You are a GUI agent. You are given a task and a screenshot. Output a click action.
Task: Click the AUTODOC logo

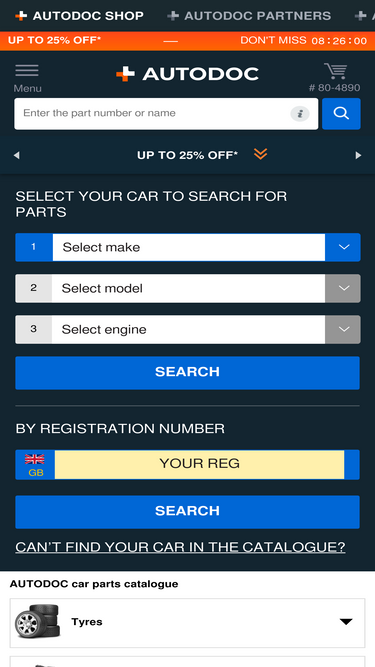[188, 74]
